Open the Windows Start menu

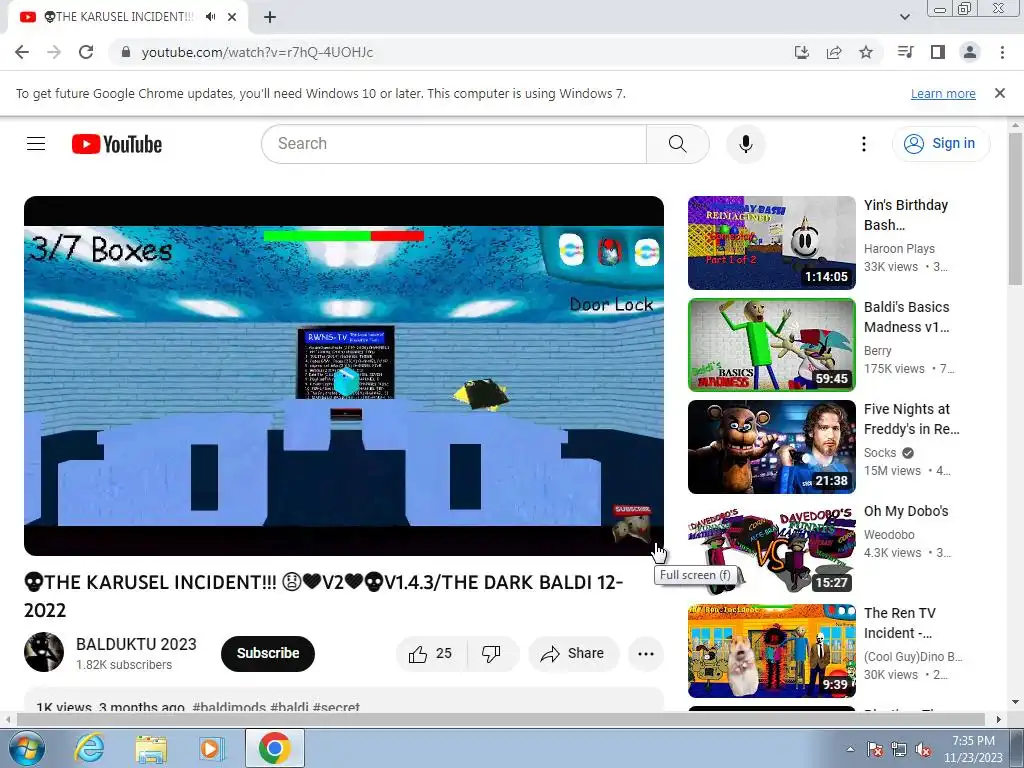pos(27,748)
